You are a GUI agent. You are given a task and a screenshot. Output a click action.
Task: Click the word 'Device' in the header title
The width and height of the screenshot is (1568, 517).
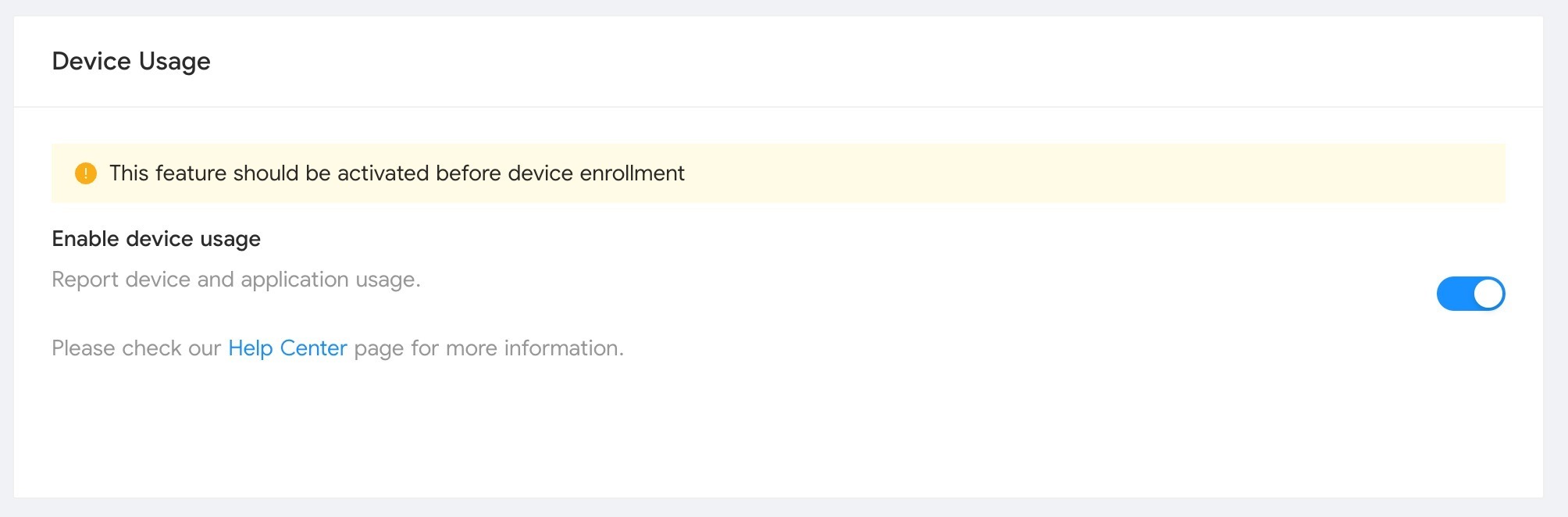pyautogui.click(x=91, y=61)
